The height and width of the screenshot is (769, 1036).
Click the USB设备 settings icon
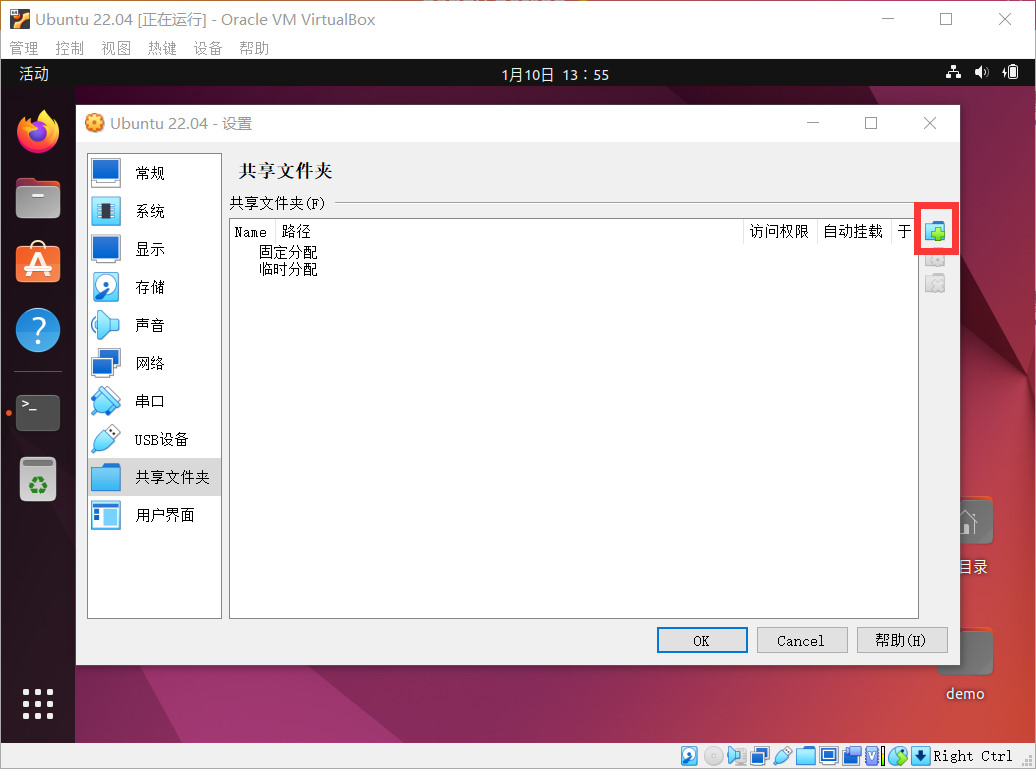tap(105, 439)
